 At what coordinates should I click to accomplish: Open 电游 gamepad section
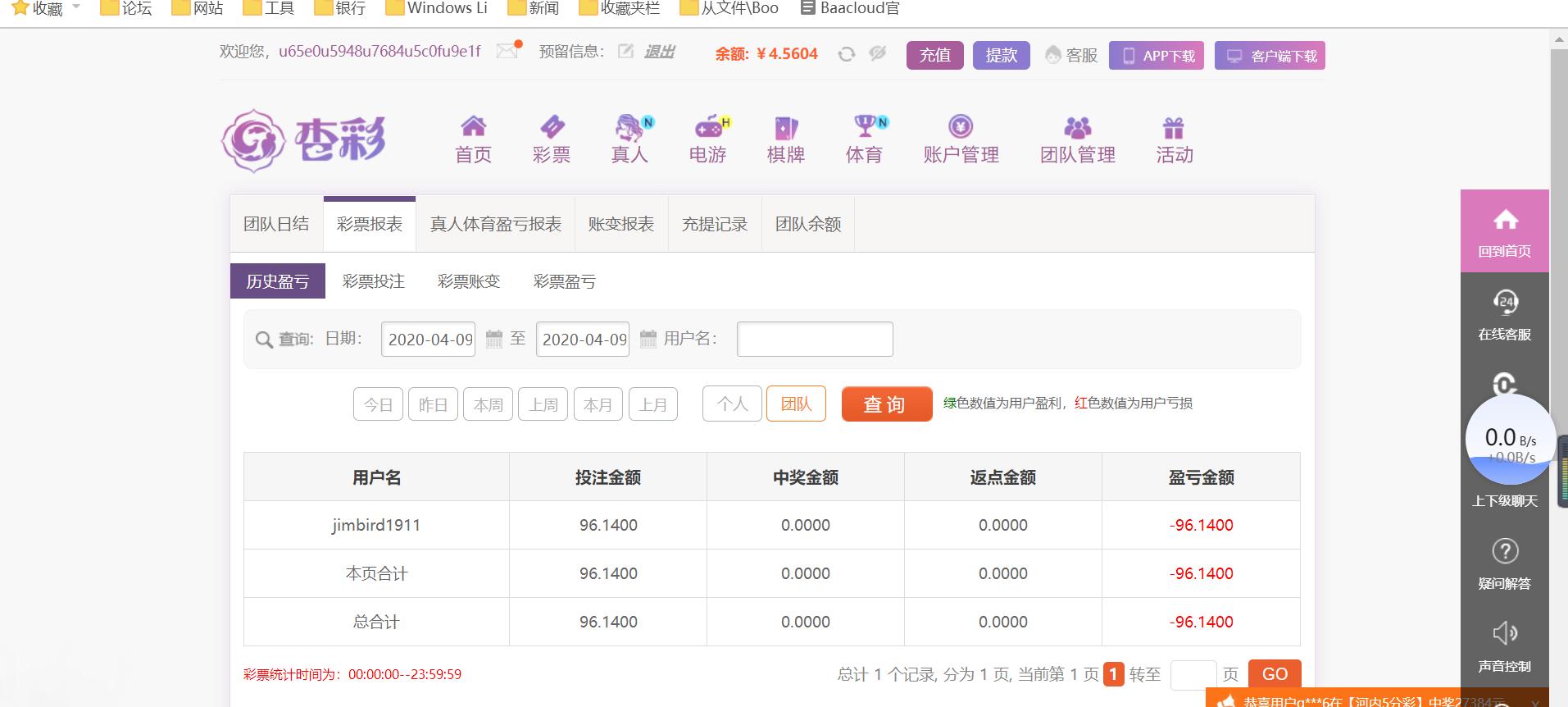coord(708,139)
